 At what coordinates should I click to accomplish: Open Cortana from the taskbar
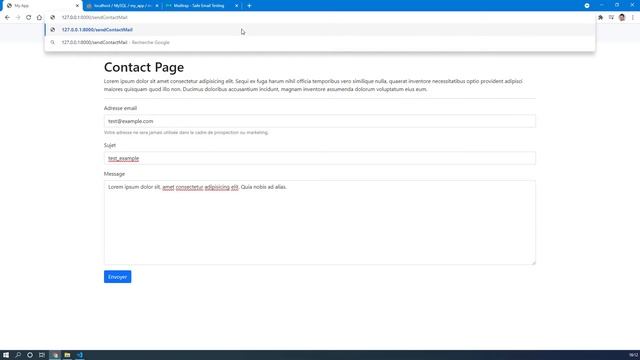pyautogui.click(x=30, y=355)
